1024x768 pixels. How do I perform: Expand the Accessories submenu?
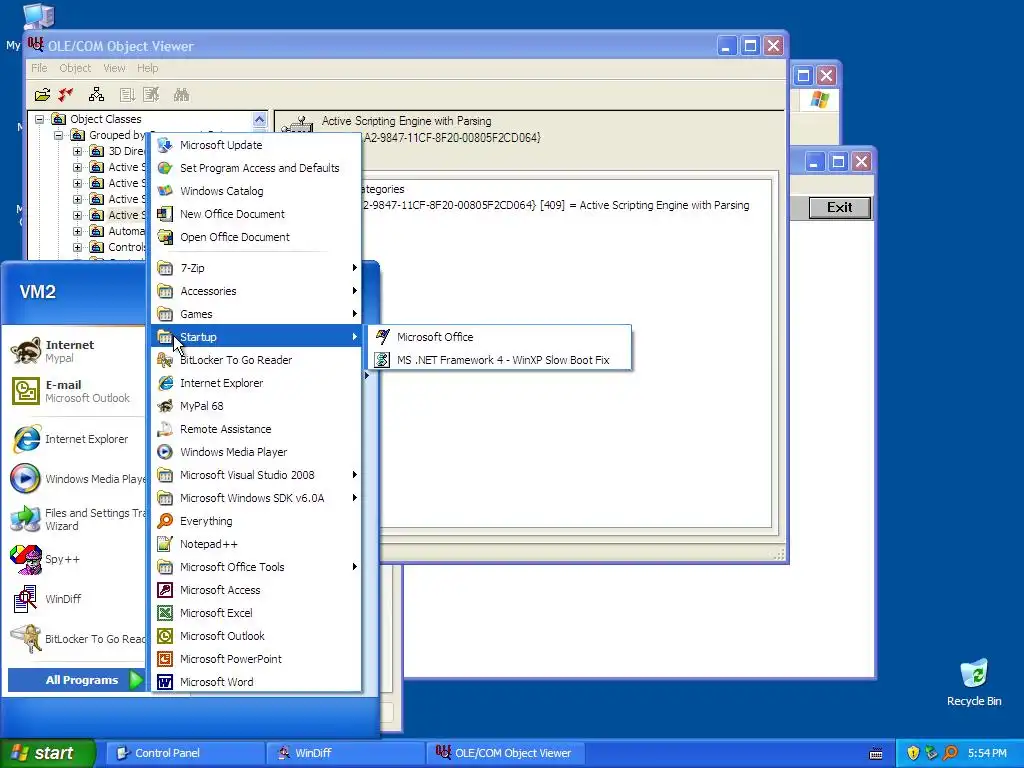(x=256, y=291)
